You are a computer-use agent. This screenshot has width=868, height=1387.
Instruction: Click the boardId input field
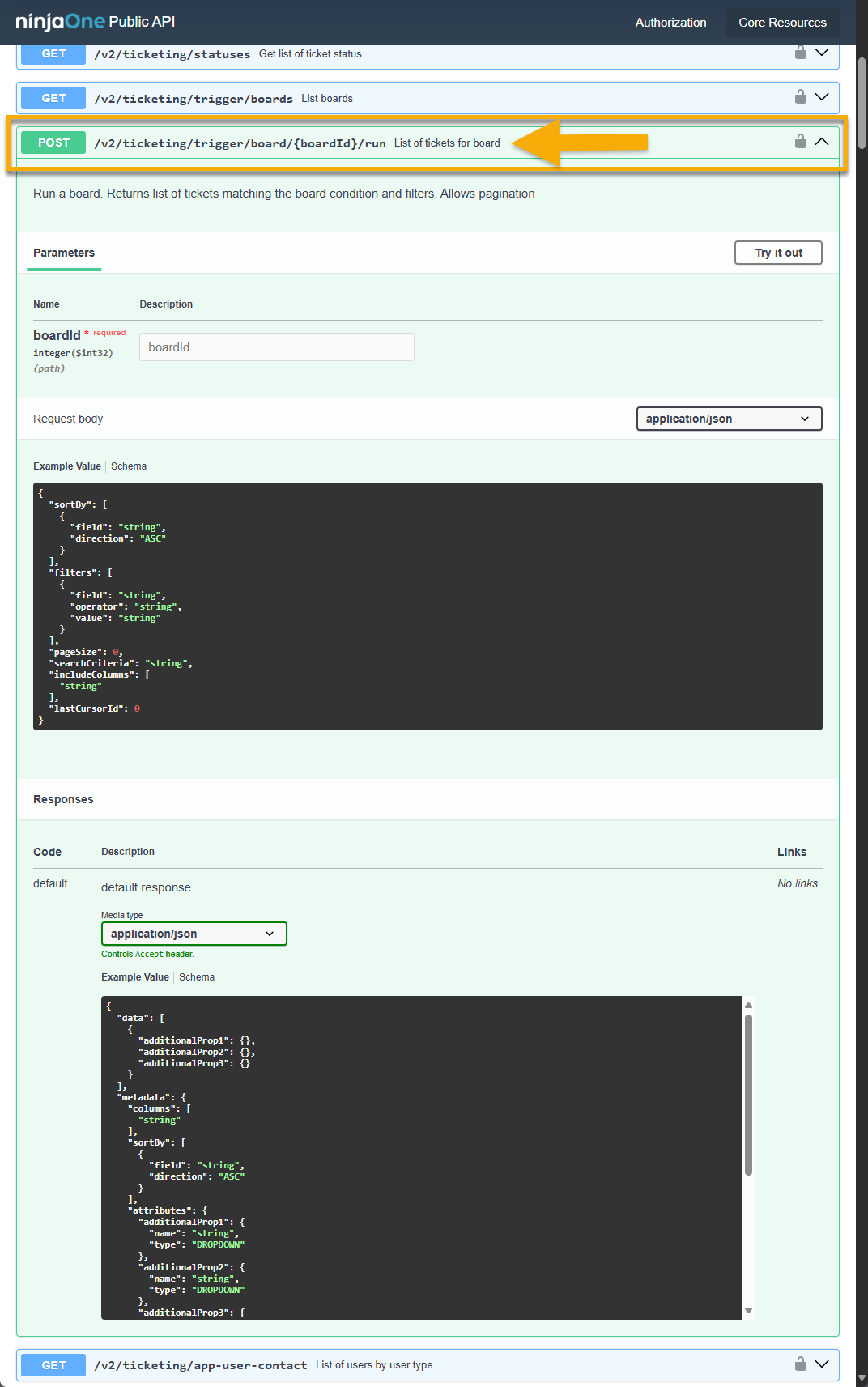276,347
